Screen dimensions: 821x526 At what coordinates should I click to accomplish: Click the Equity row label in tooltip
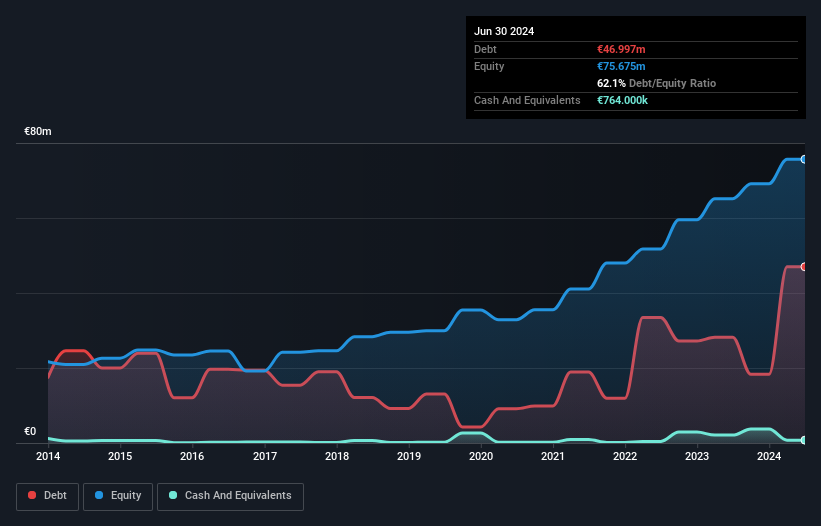pos(489,66)
